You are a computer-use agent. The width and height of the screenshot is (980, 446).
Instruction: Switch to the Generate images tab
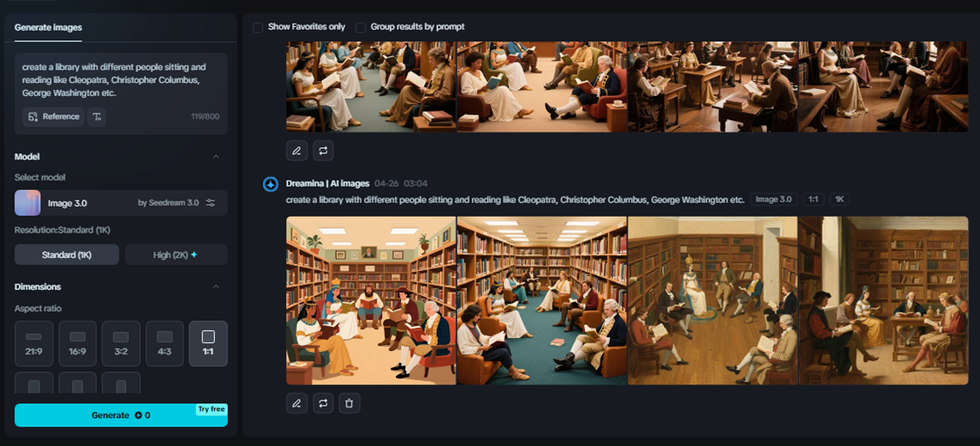click(48, 27)
